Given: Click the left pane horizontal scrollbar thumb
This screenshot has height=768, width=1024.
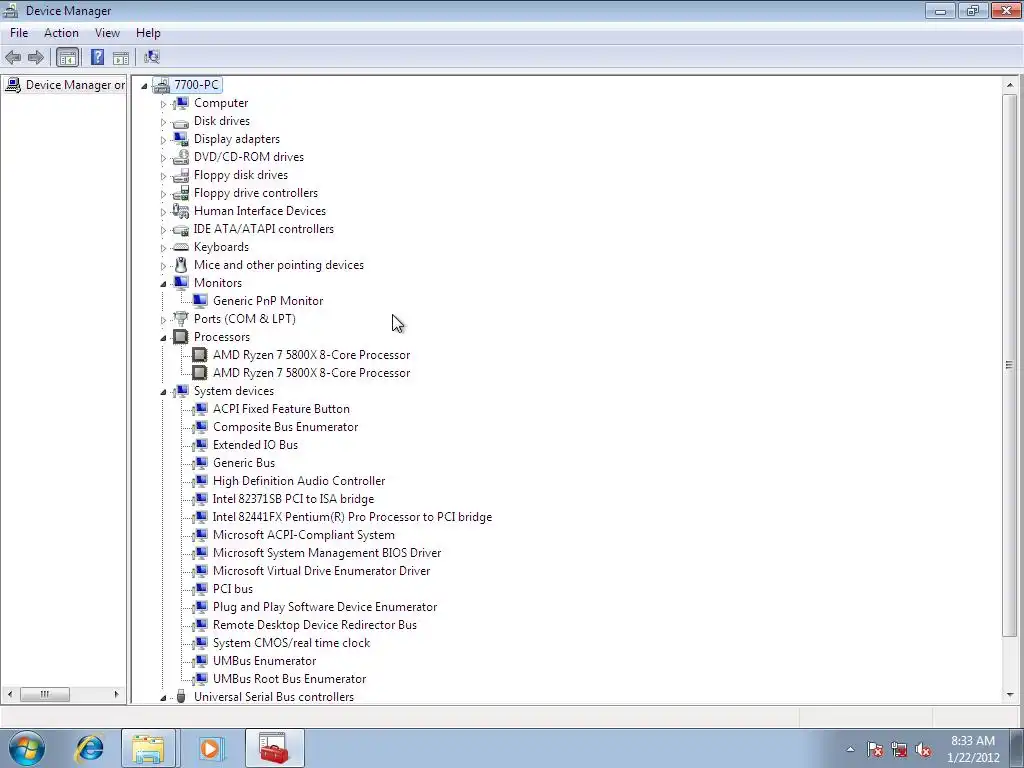Looking at the screenshot, I should click(x=44, y=694).
